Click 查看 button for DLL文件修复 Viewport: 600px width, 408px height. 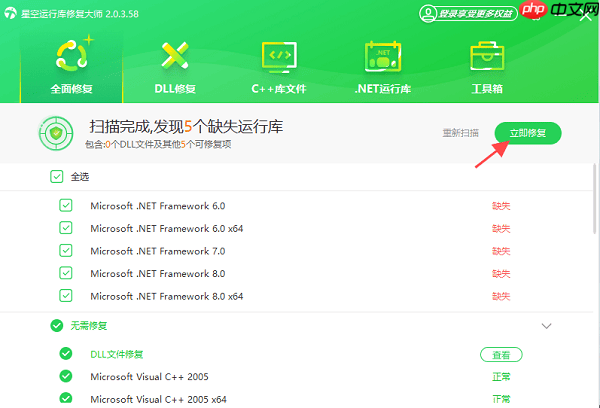click(x=501, y=355)
